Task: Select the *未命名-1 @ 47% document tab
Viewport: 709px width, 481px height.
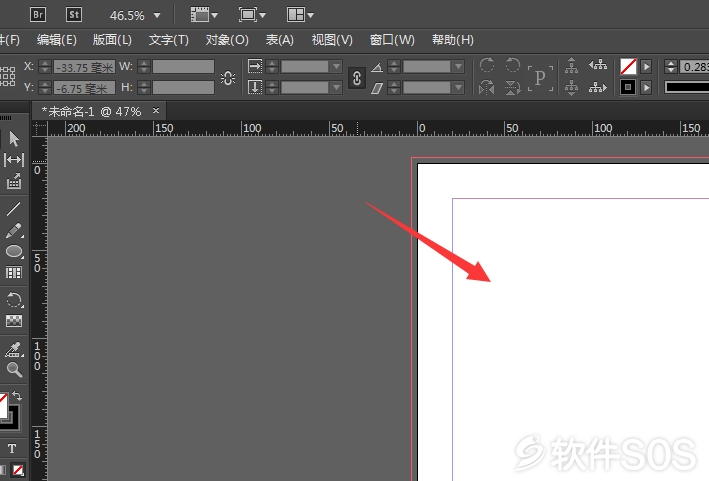Action: point(92,111)
